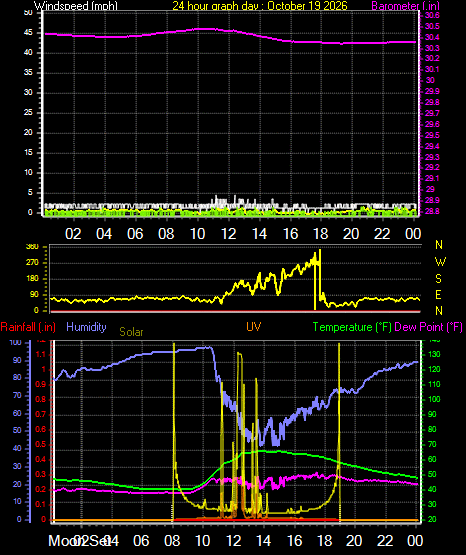Click the "Rainfall (.in)" legend label
This screenshot has width=466, height=555.
click(x=28, y=327)
